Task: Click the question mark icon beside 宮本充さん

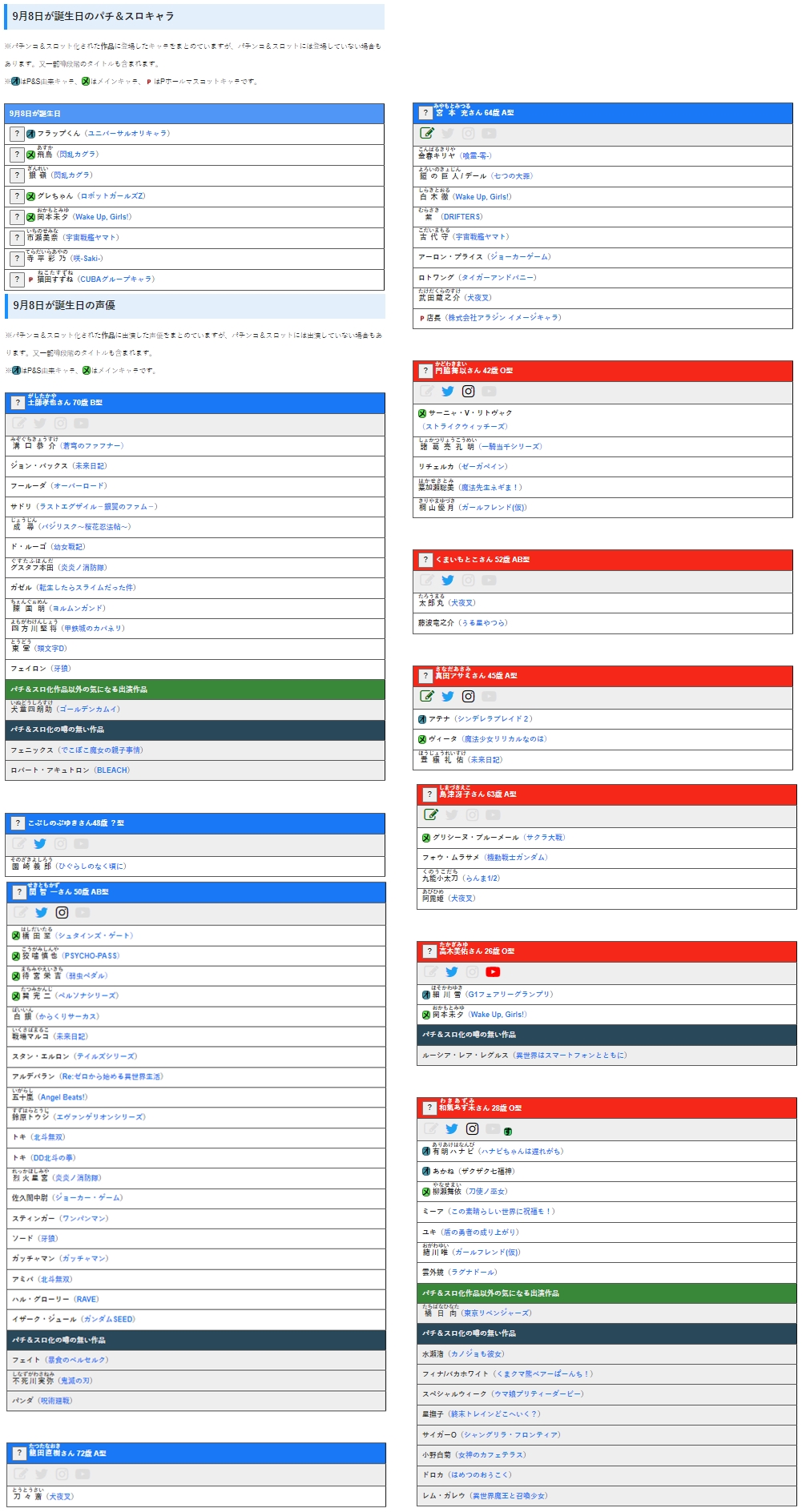Action: pos(425,113)
